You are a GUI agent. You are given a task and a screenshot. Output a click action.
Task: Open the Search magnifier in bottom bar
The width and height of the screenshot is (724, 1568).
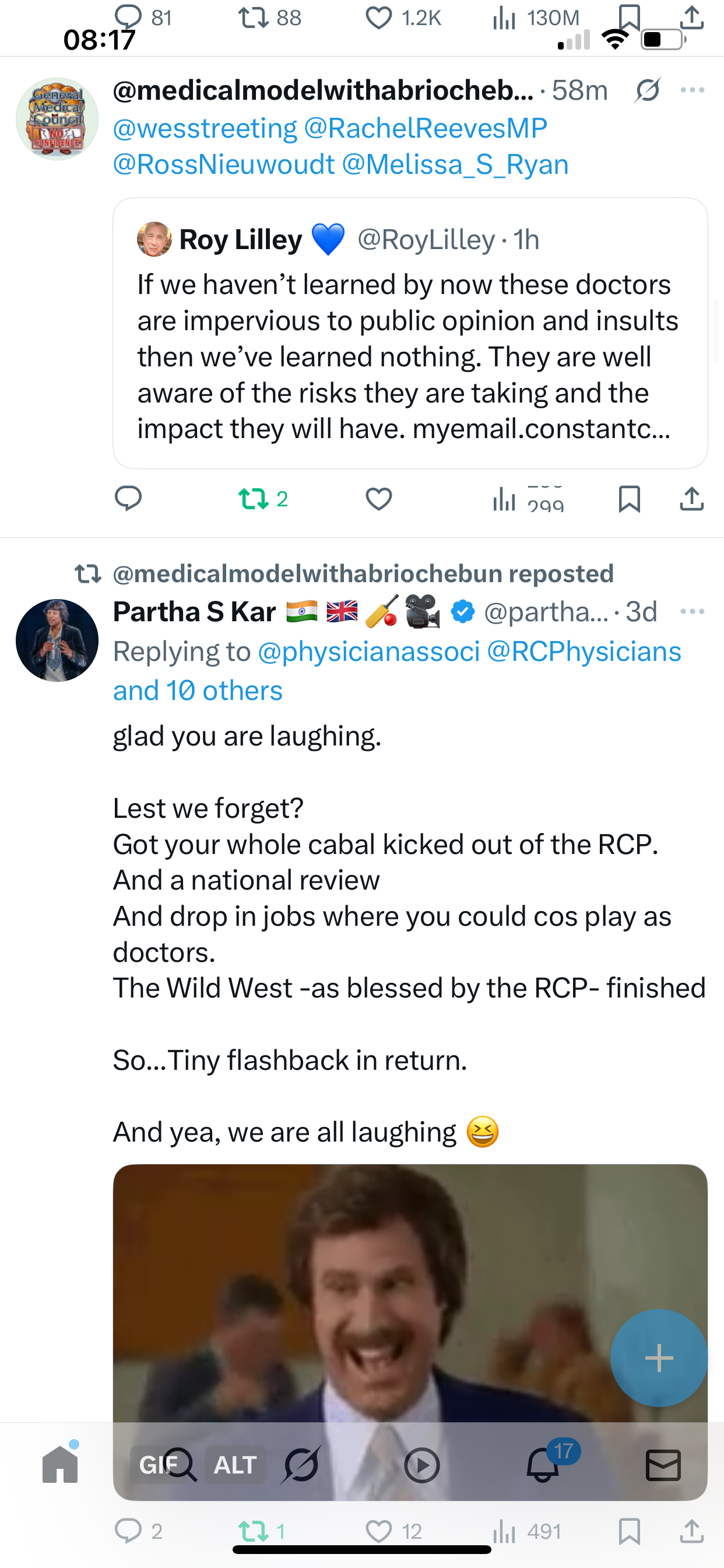click(180, 1465)
